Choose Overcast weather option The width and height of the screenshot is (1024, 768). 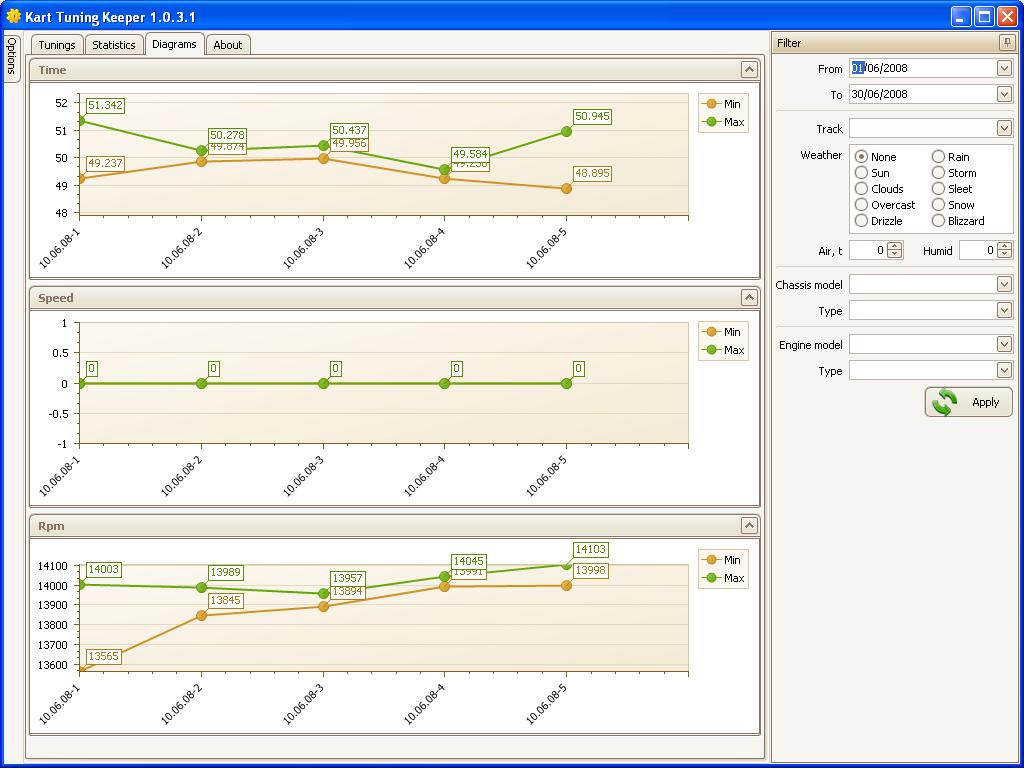click(861, 205)
